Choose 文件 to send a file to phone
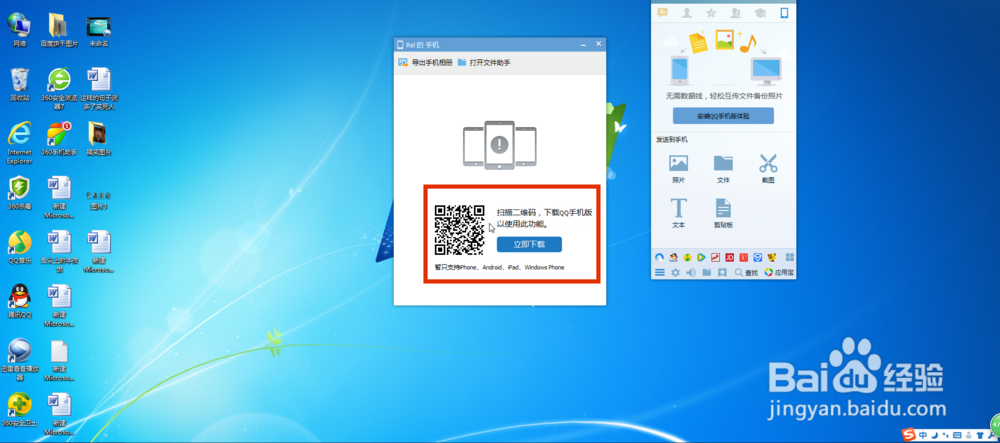The image size is (1000, 443). pyautogui.click(x=723, y=169)
